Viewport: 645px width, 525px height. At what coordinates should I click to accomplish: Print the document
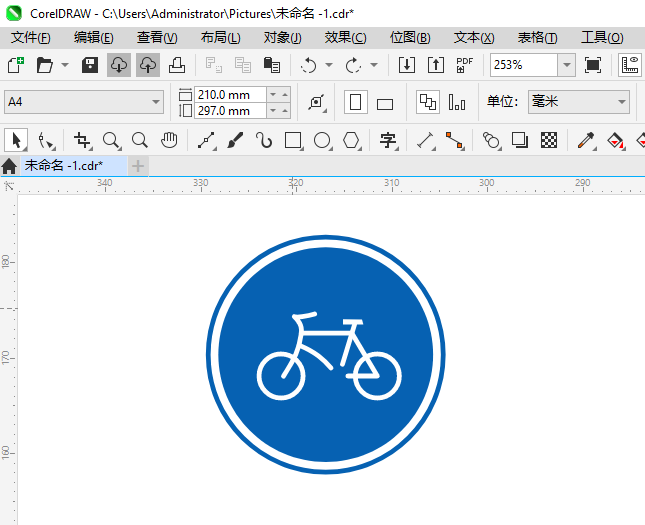177,65
